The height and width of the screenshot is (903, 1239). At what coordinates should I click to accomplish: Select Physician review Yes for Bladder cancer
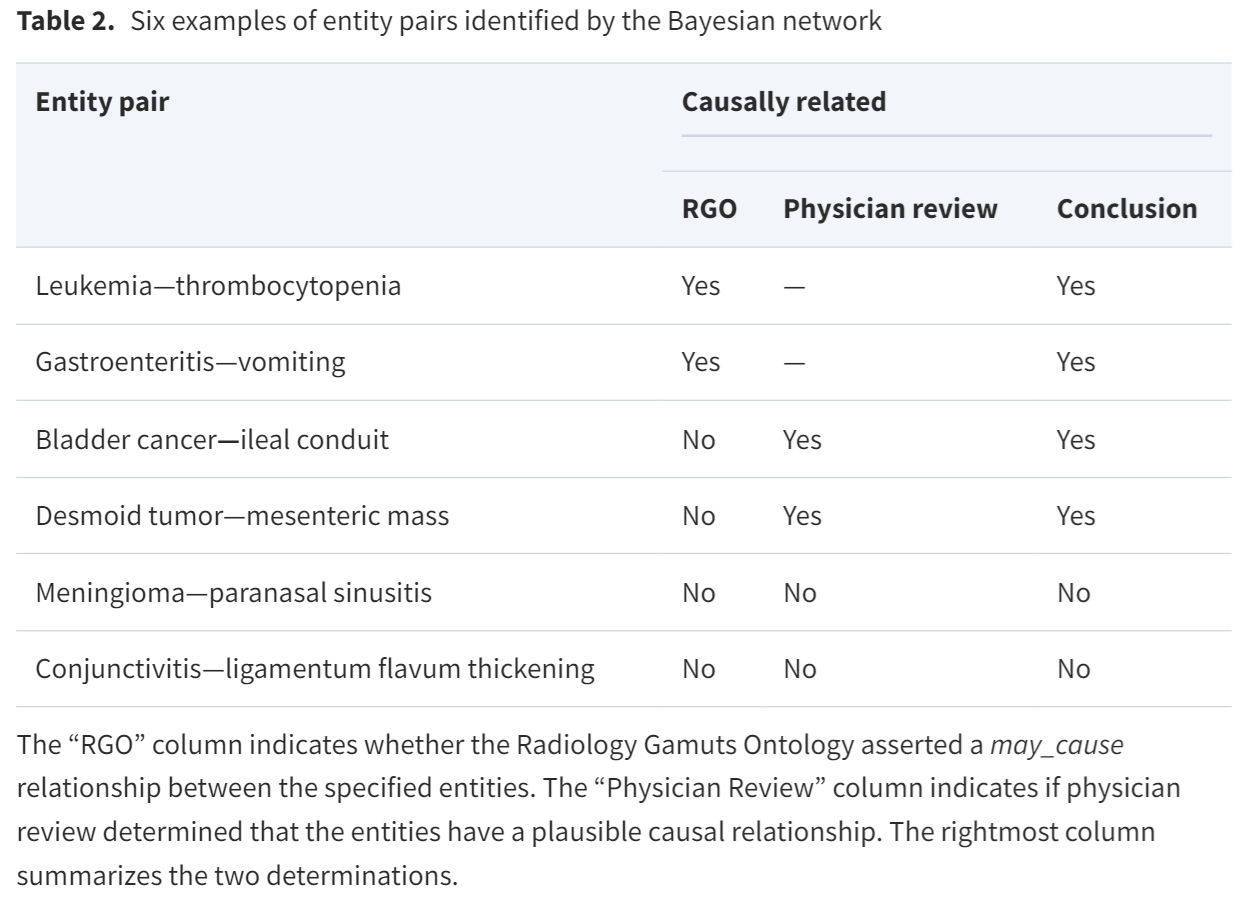coord(803,440)
